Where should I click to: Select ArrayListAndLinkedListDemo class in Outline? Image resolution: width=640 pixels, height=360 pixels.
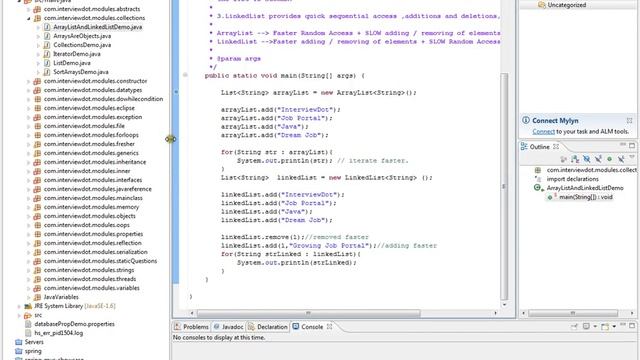tap(585, 188)
